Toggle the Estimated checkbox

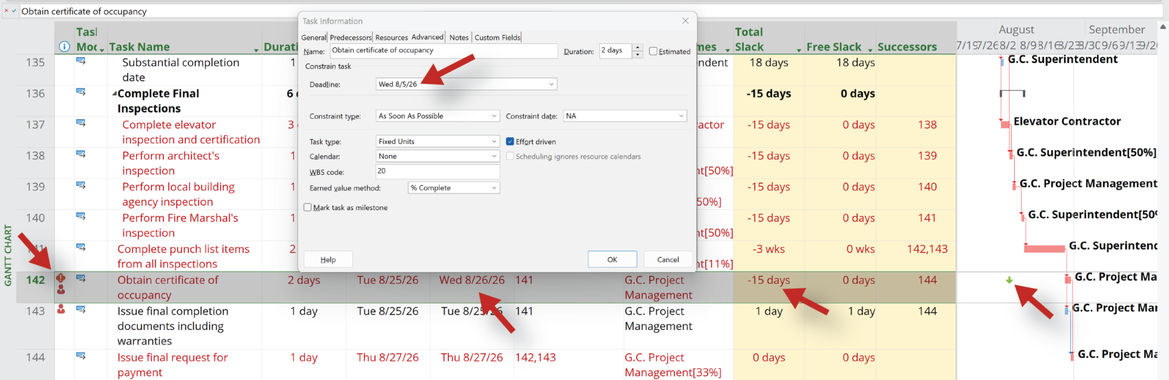pyautogui.click(x=654, y=51)
